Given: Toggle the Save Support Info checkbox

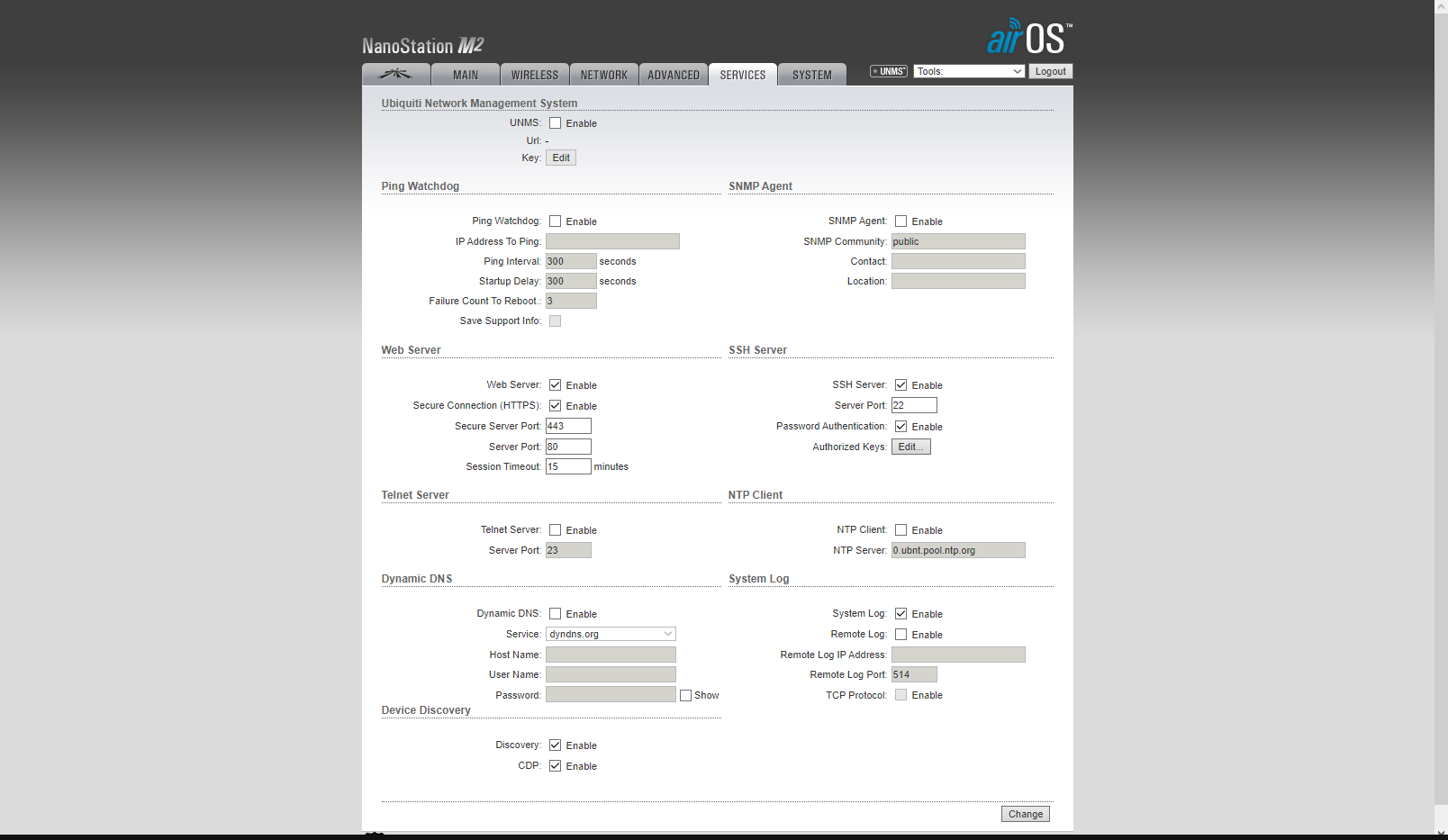Looking at the screenshot, I should (x=556, y=321).
